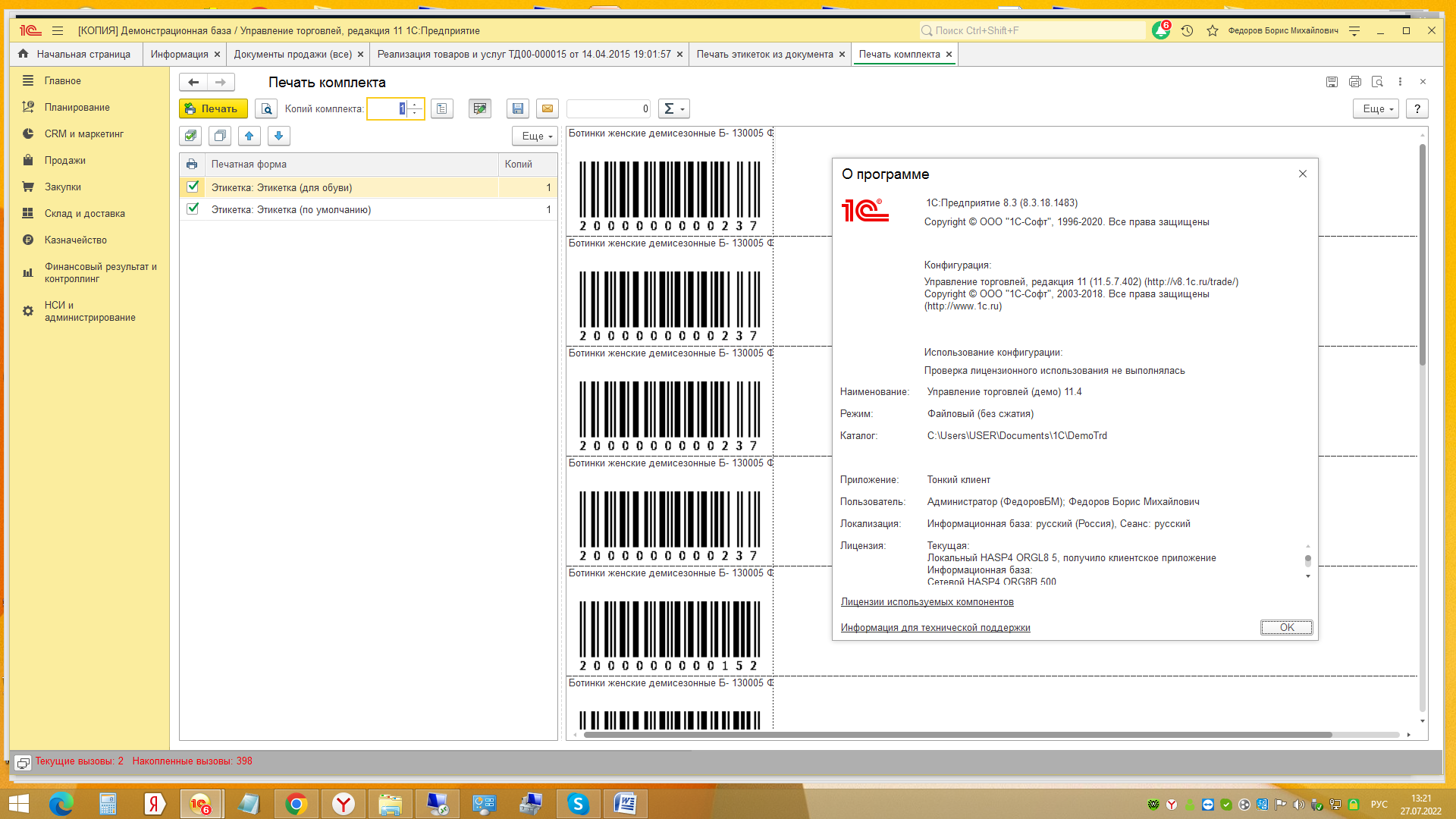
Task: Open Финансовый результат и контроллинг section
Action: tap(100, 272)
